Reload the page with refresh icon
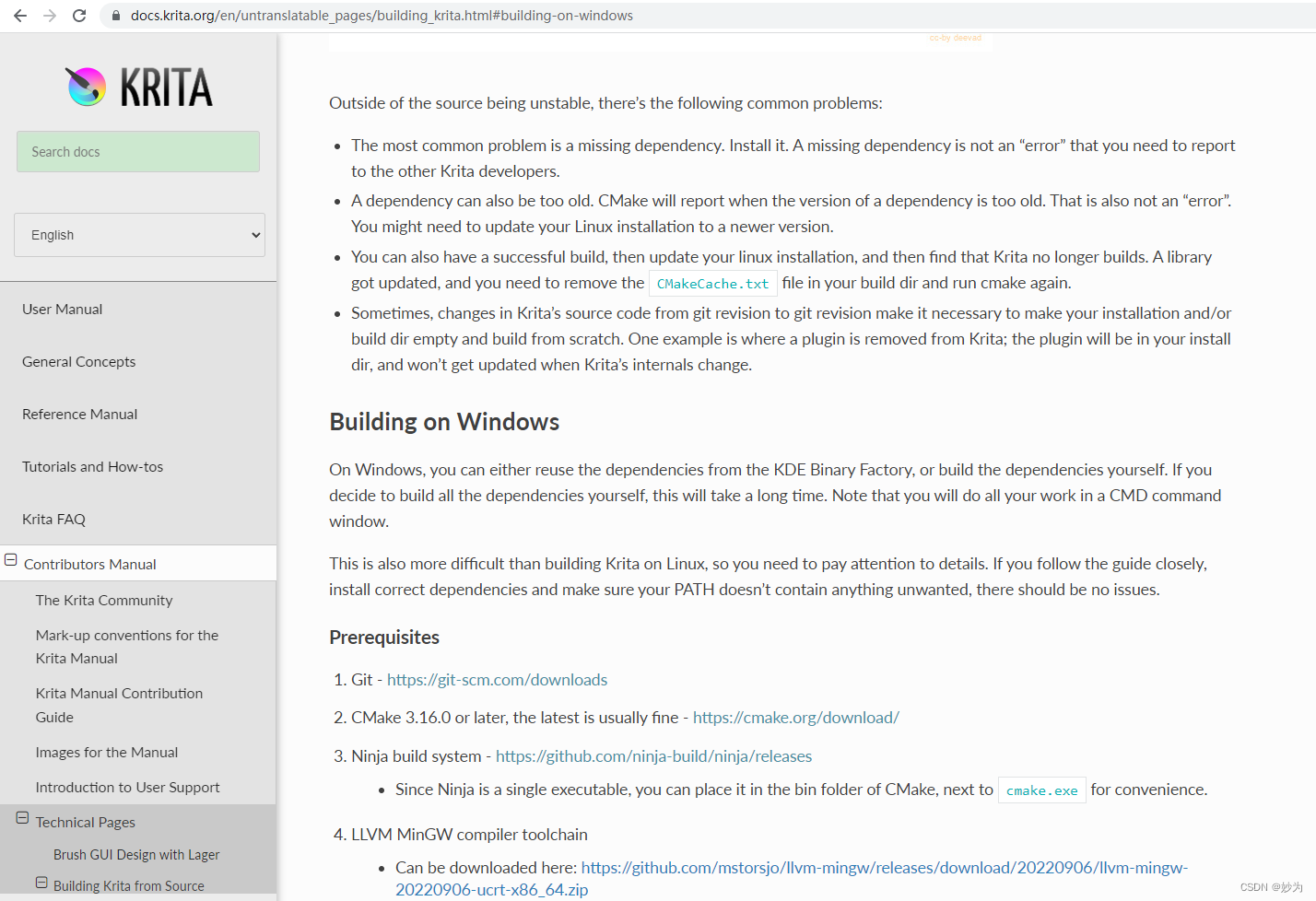Image resolution: width=1316 pixels, height=901 pixels. tap(79, 16)
